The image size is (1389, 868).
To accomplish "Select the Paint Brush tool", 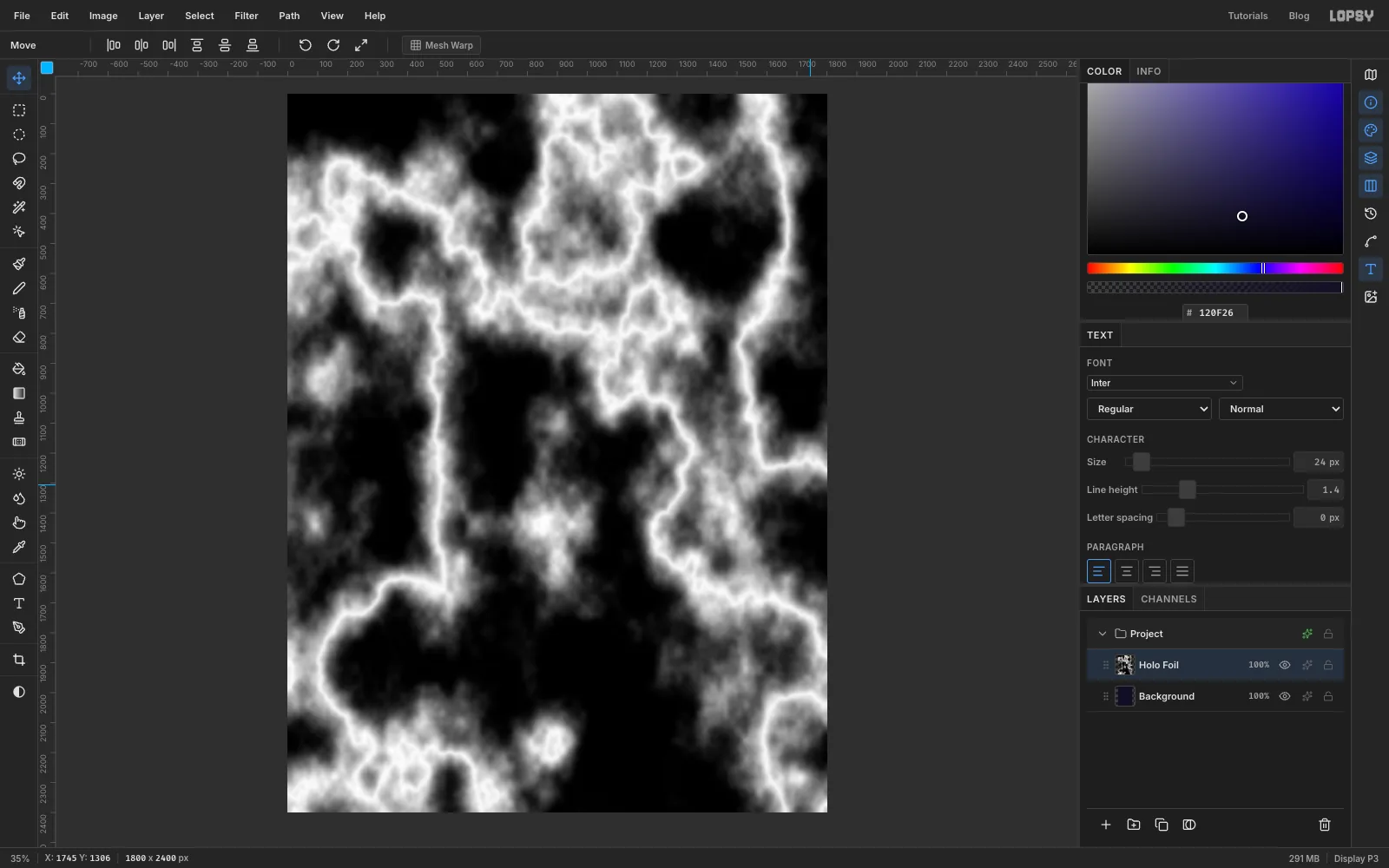I will point(18,264).
